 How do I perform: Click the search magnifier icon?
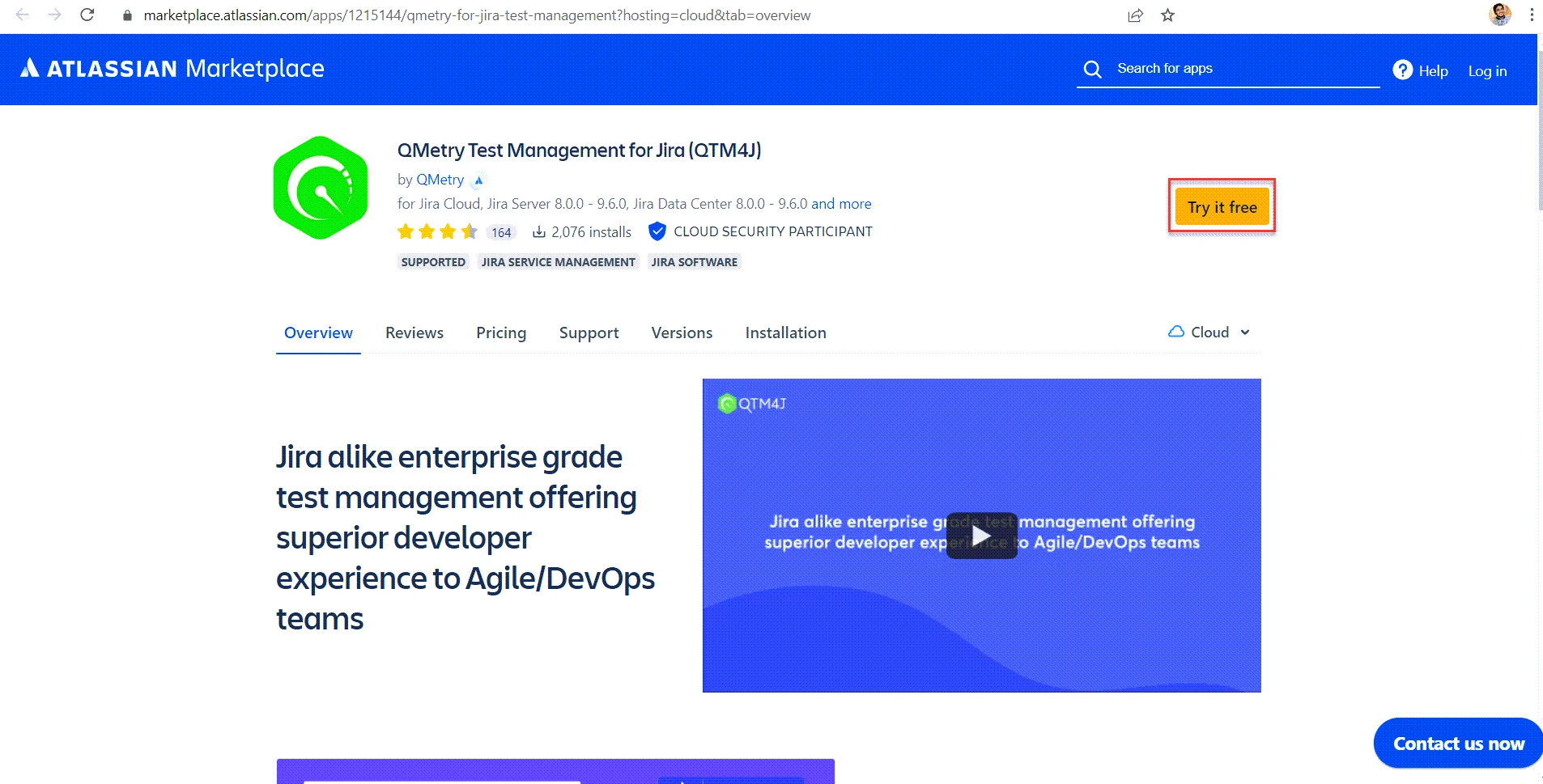click(1092, 70)
